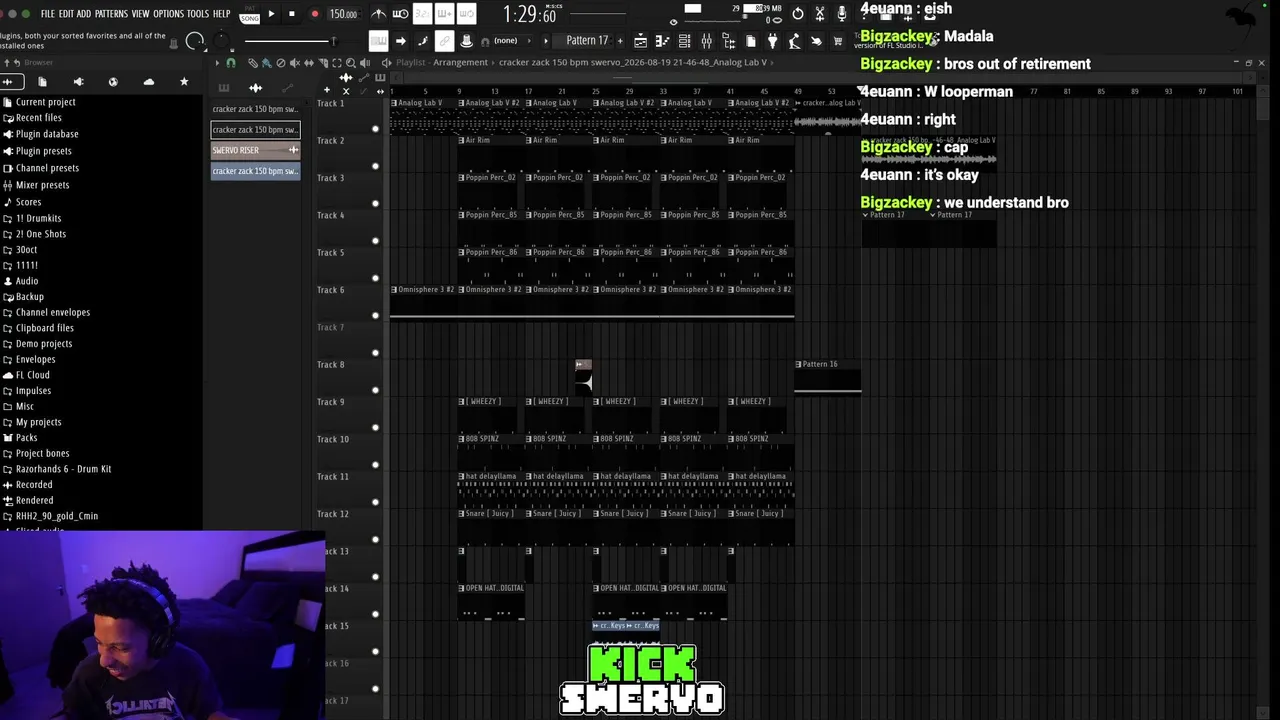
Task: Select the playlist mute tool
Action: pyautogui.click(x=294, y=63)
